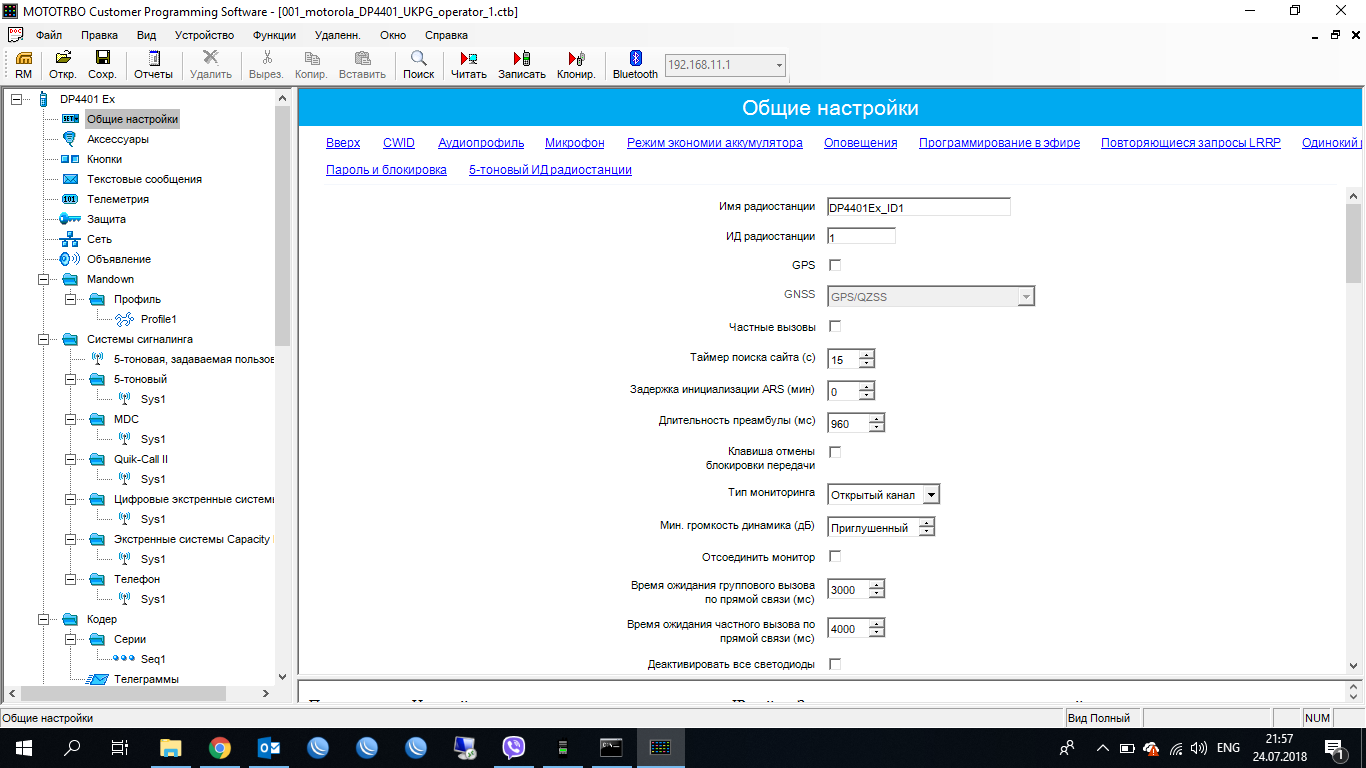
Task: Jump to the CWID section link
Action: [399, 143]
